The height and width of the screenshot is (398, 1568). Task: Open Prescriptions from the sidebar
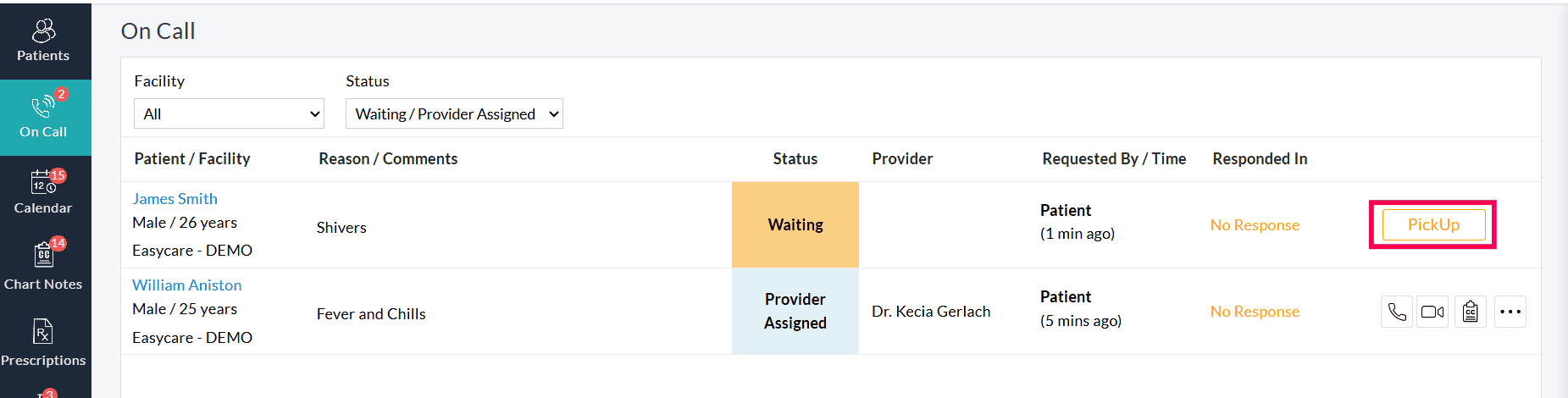(43, 343)
